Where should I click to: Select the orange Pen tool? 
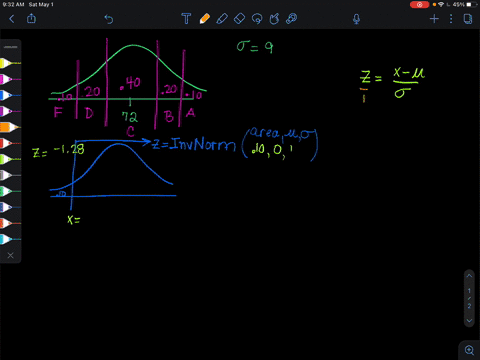point(205,19)
